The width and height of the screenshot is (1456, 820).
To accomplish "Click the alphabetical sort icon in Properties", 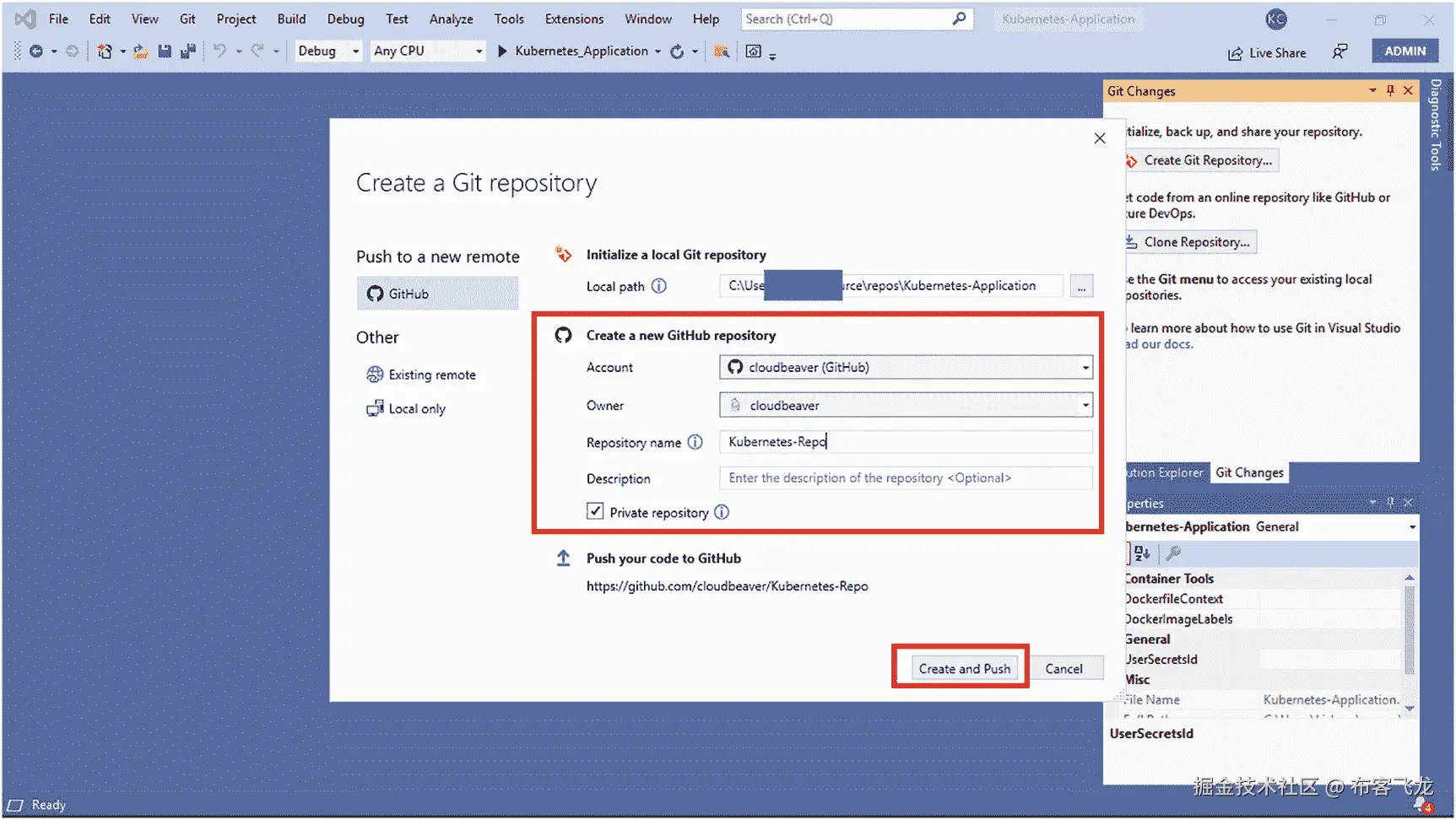I will pos(1142,553).
